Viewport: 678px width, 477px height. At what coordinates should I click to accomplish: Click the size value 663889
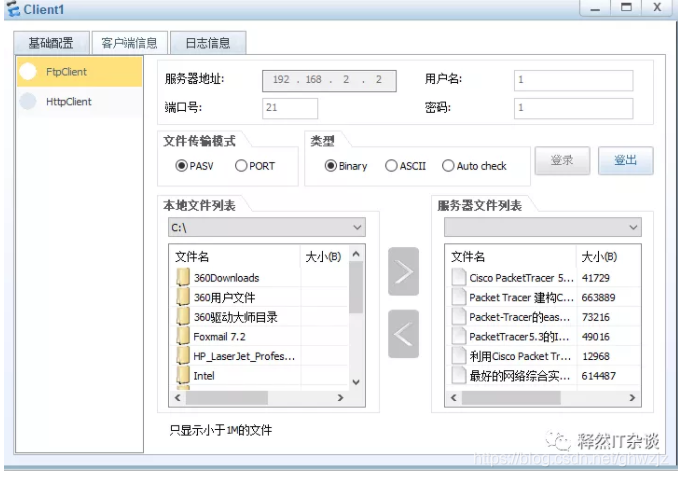pos(598,298)
